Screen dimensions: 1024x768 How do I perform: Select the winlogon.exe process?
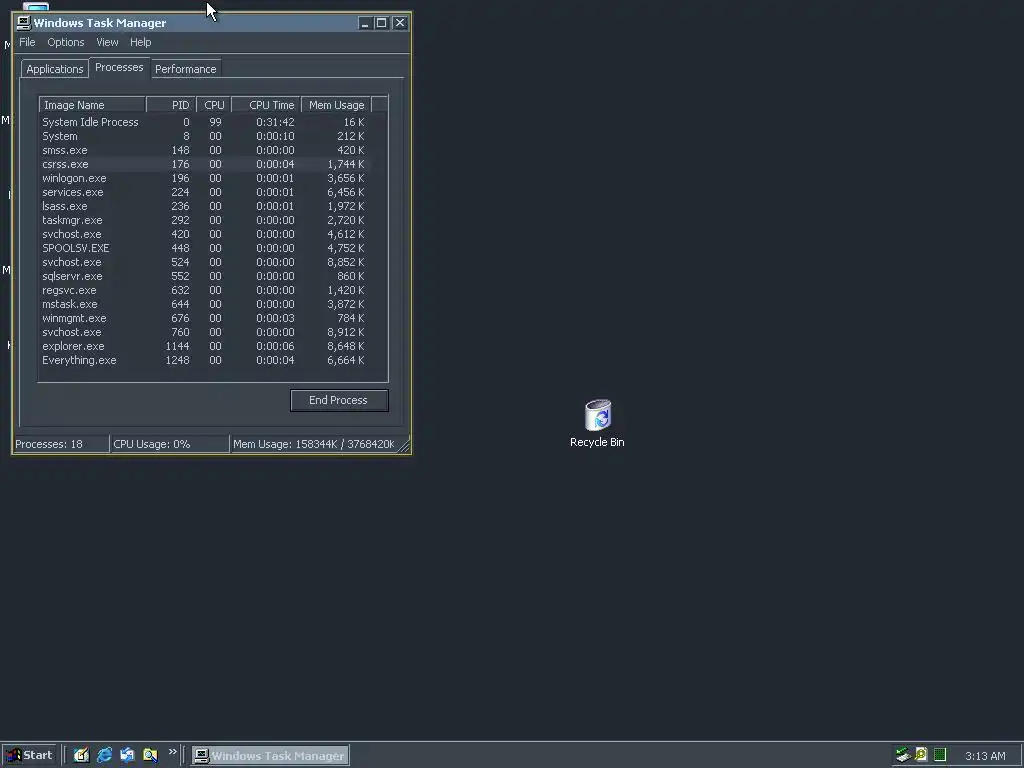pos(204,178)
